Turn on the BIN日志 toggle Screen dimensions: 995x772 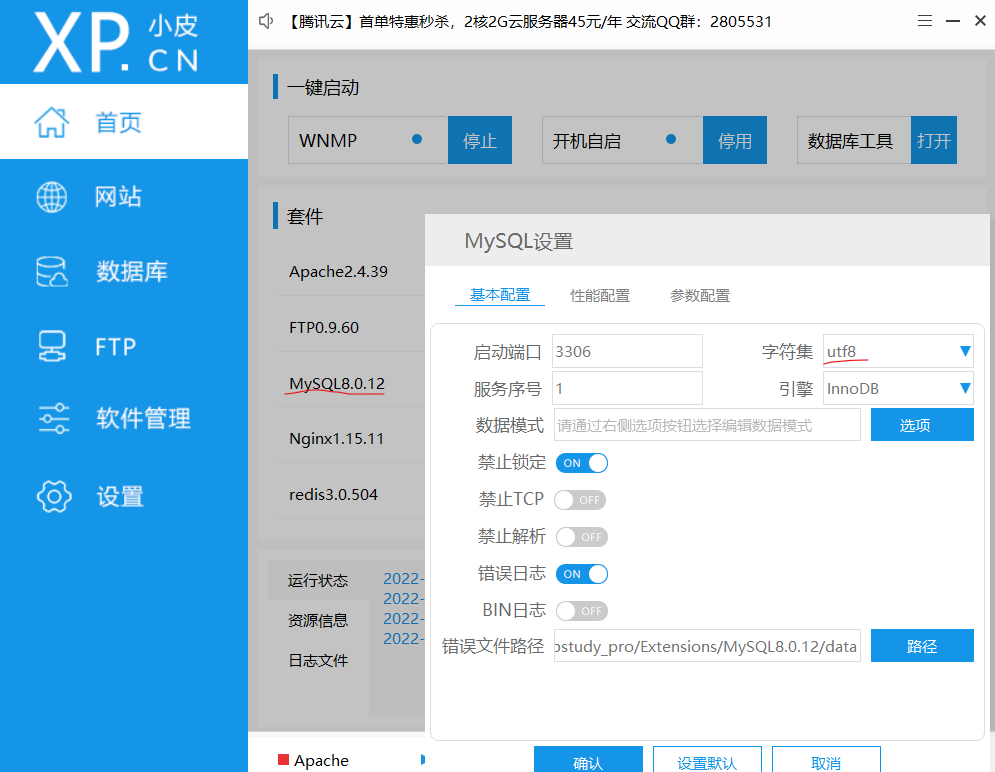(581, 610)
